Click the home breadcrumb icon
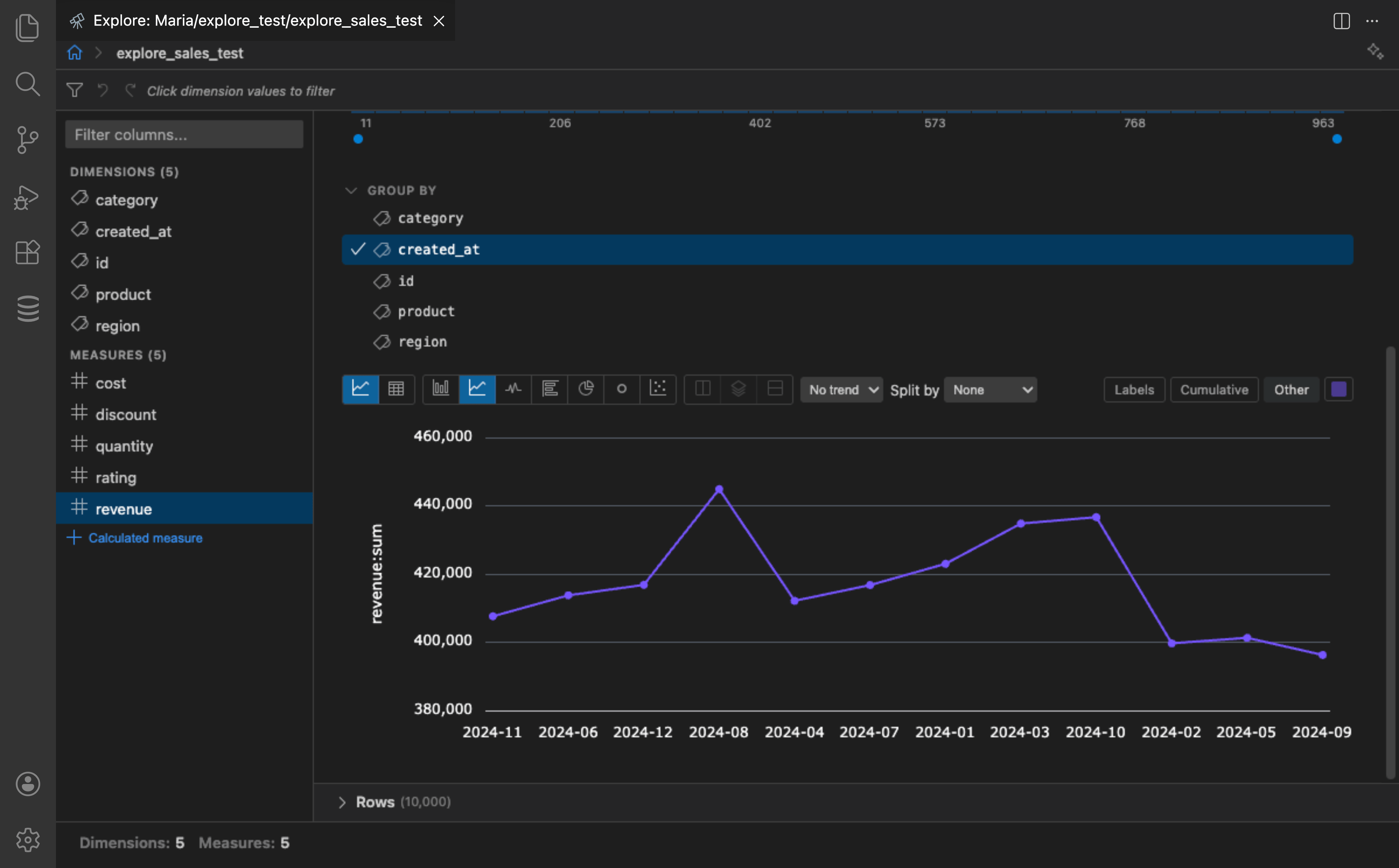Screen dimensions: 1399x868 point(75,53)
